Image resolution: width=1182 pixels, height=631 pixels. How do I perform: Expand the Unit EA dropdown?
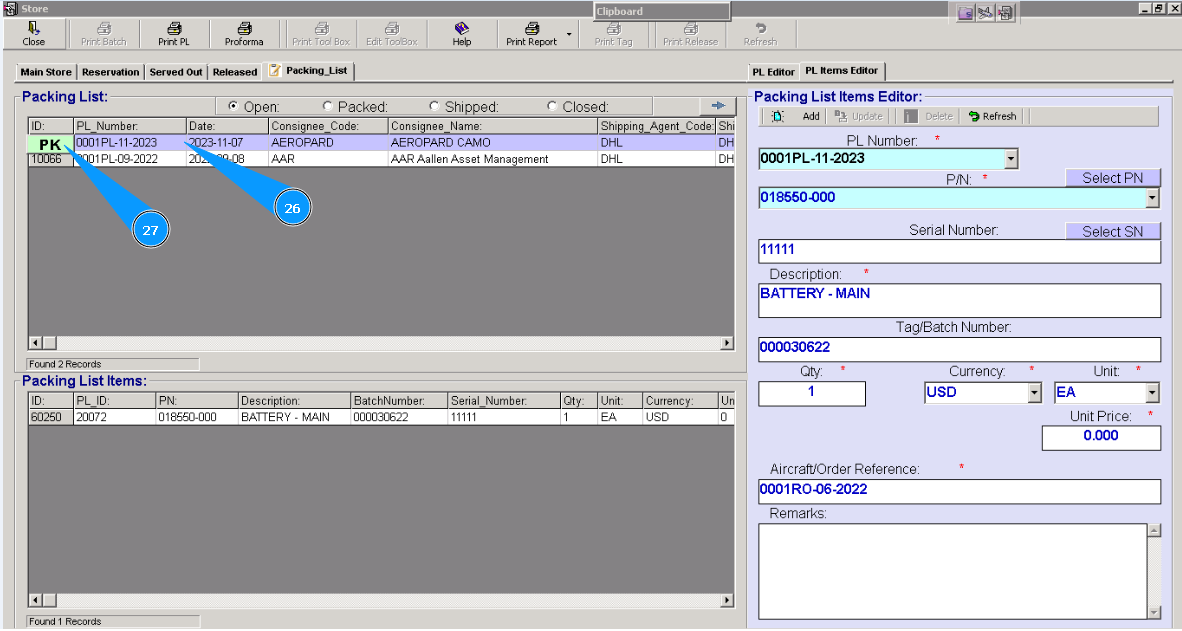(x=1152, y=393)
